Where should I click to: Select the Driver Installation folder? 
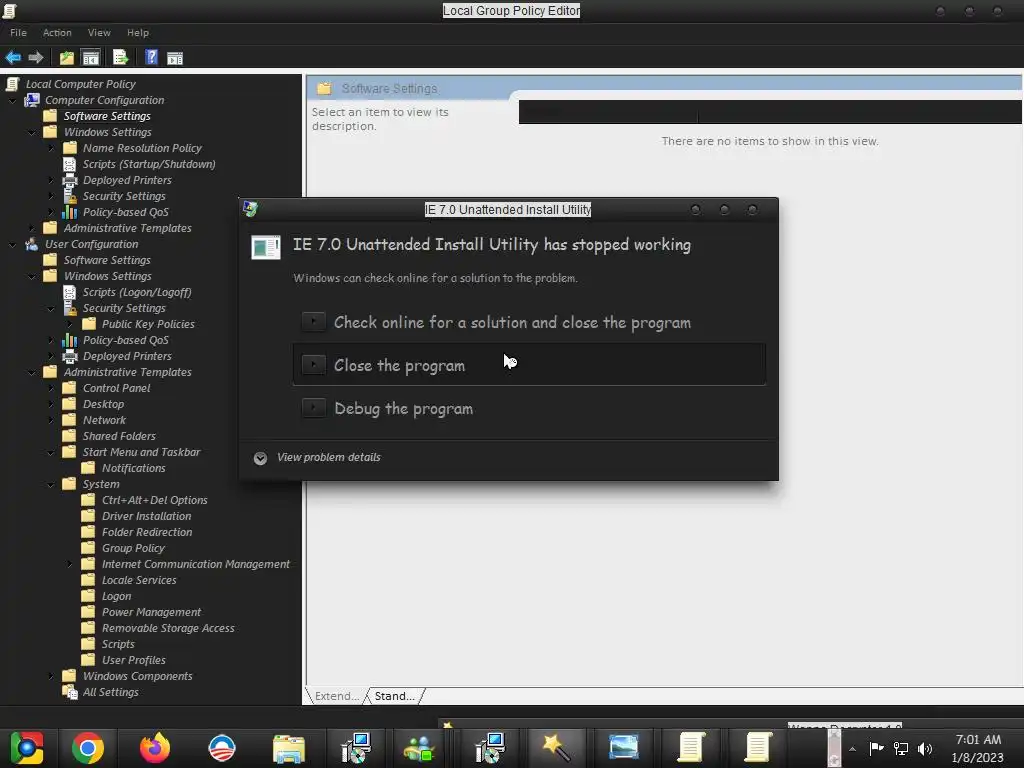point(146,516)
